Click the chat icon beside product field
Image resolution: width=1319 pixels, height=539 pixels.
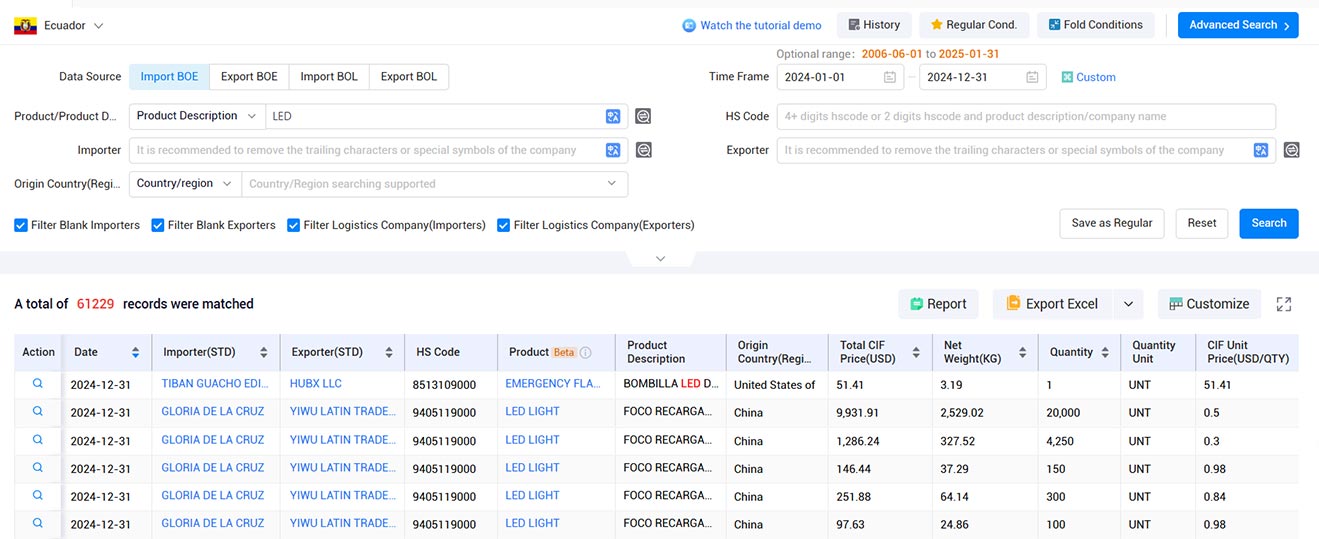643,117
